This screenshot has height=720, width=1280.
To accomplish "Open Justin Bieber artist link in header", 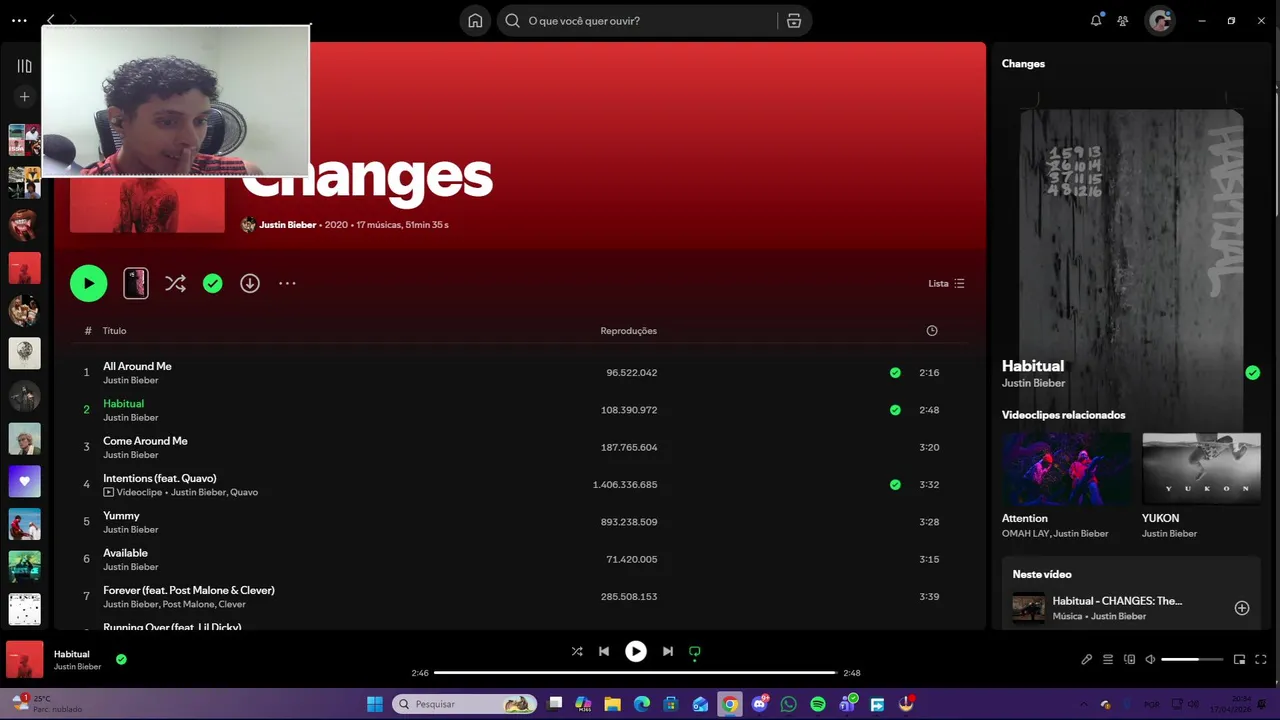I will click(x=287, y=225).
